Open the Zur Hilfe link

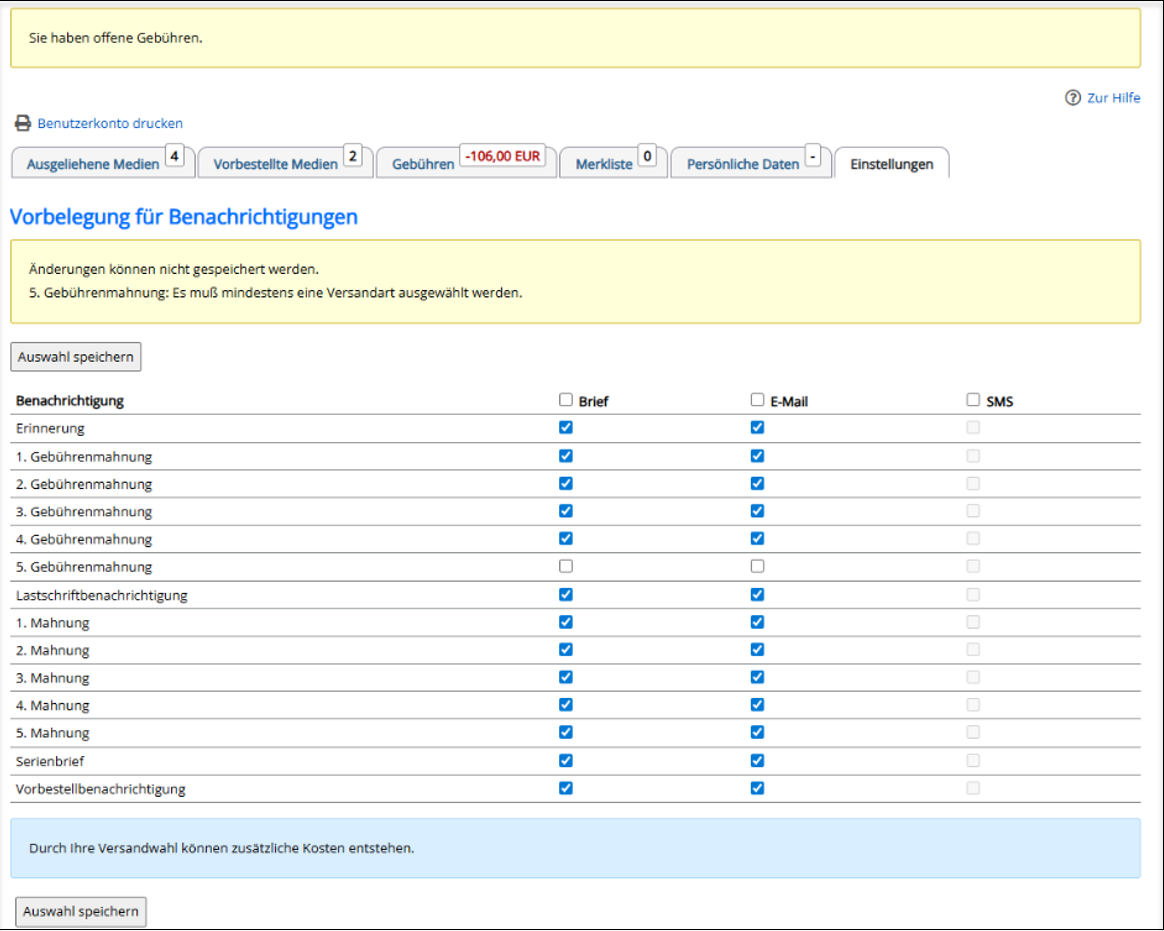(1113, 98)
